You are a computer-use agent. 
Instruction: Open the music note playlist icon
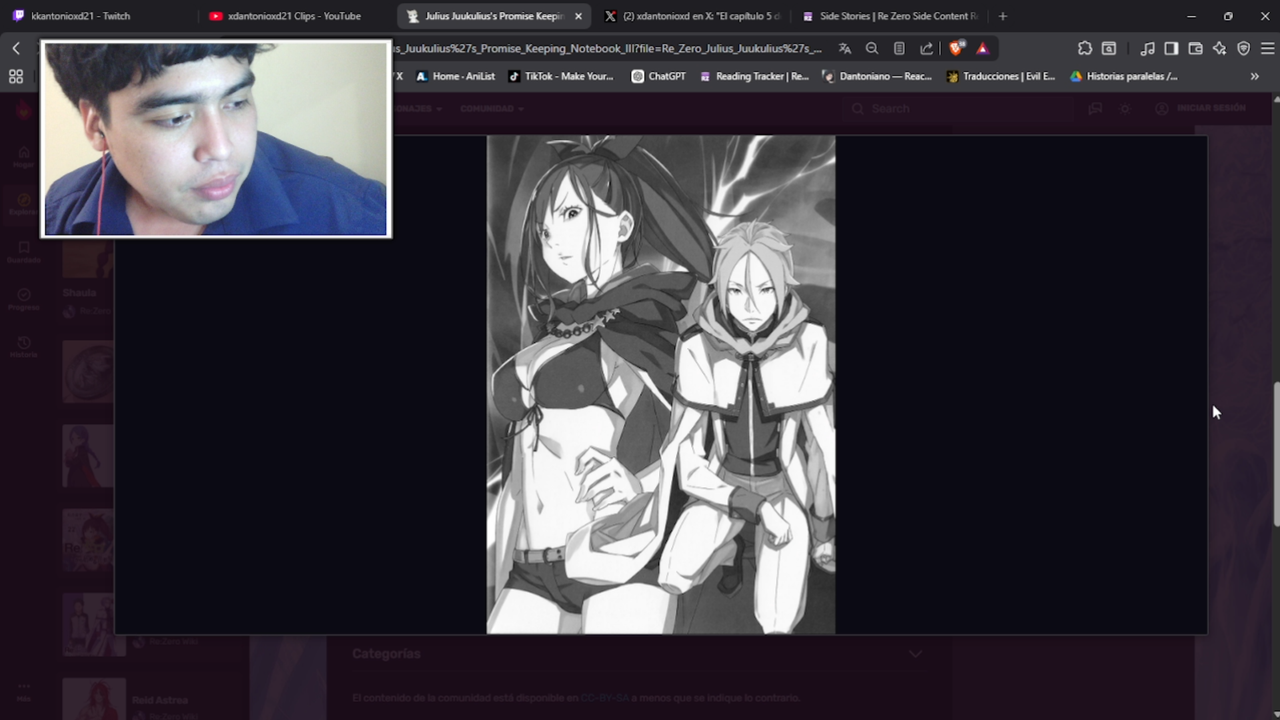pyautogui.click(x=1147, y=48)
